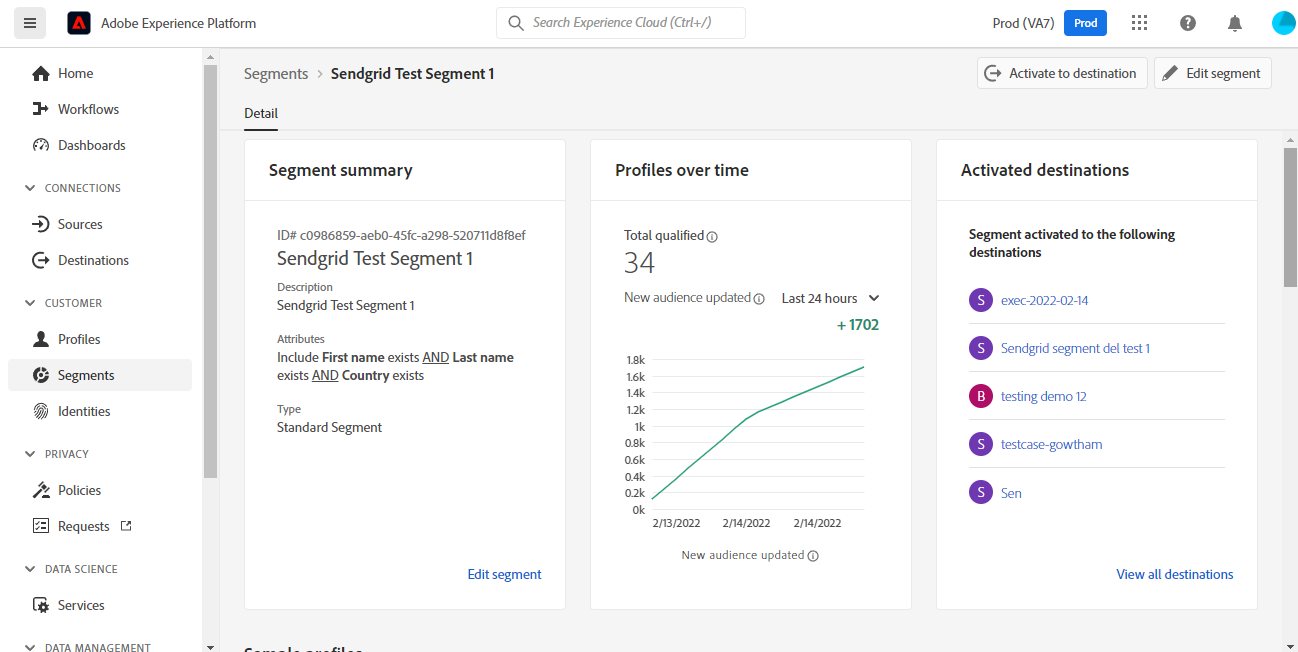Open the exec-2022-02-14 destination

(1044, 300)
